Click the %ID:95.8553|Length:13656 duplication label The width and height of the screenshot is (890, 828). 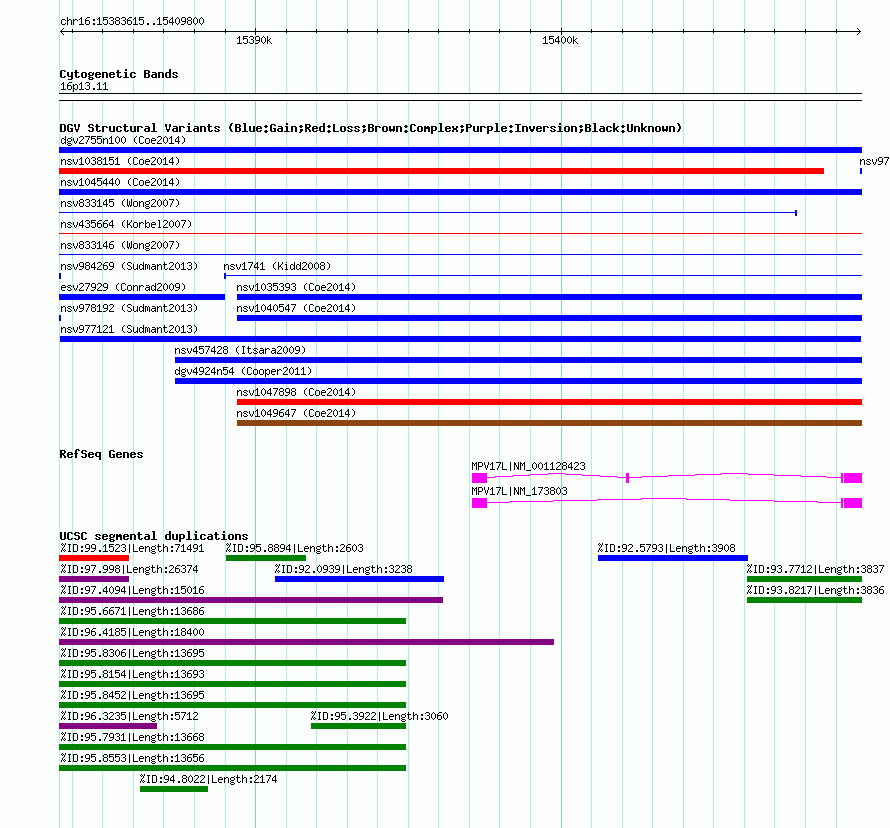132,758
